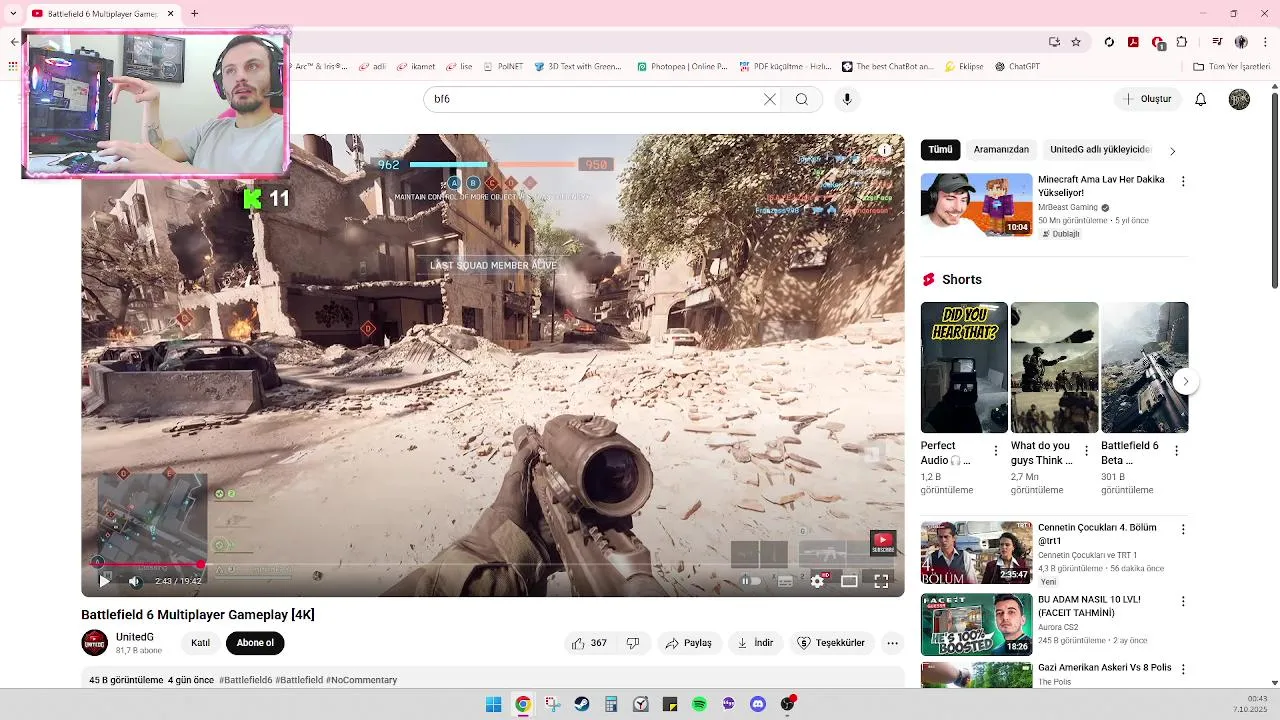This screenshot has width=1280, height=720.
Task: Click the Abone ol subscribe button
Action: tap(255, 643)
